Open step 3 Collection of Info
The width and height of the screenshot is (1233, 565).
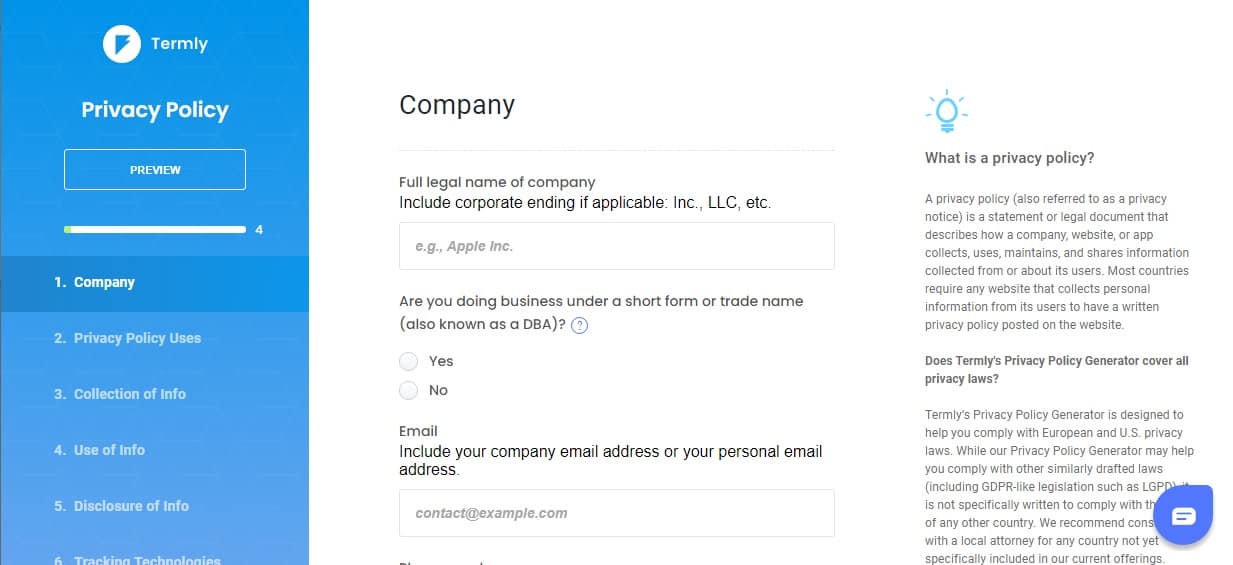pyautogui.click(x=155, y=395)
